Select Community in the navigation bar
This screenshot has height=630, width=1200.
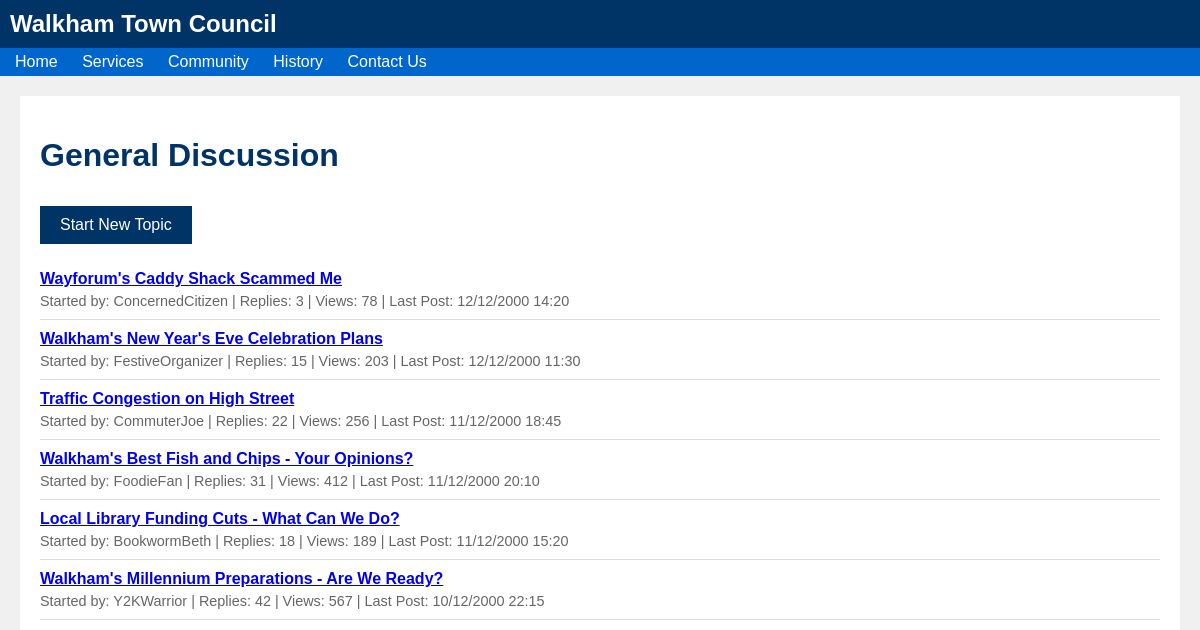pyautogui.click(x=208, y=62)
